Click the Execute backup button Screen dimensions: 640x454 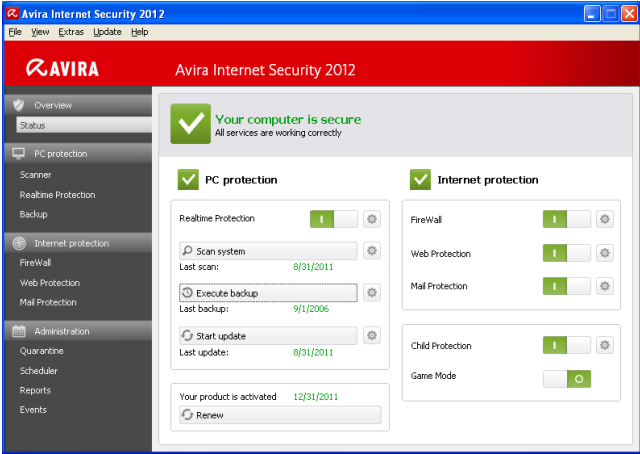pos(268,293)
